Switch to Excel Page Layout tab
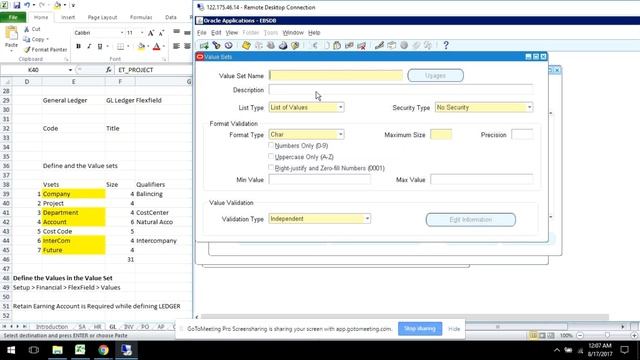This screenshot has height=360, width=640. [102, 17]
